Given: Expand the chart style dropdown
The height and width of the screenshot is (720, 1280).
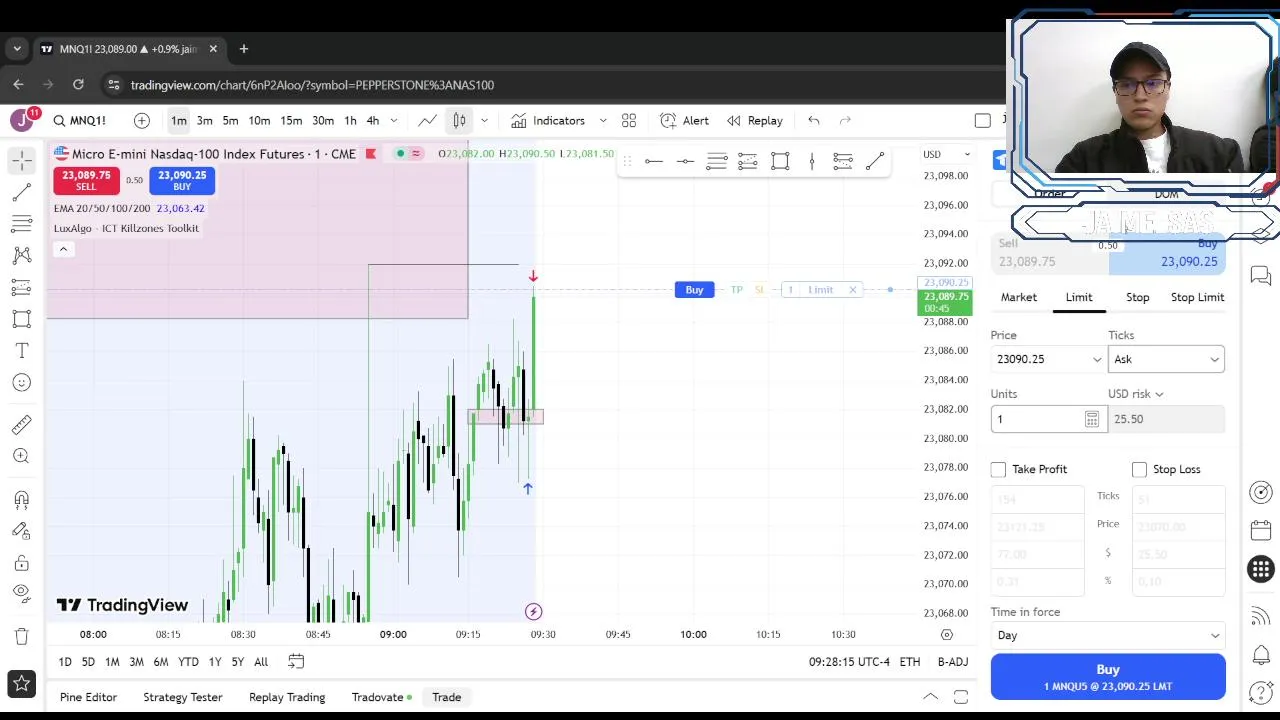Looking at the screenshot, I should tap(484, 120).
